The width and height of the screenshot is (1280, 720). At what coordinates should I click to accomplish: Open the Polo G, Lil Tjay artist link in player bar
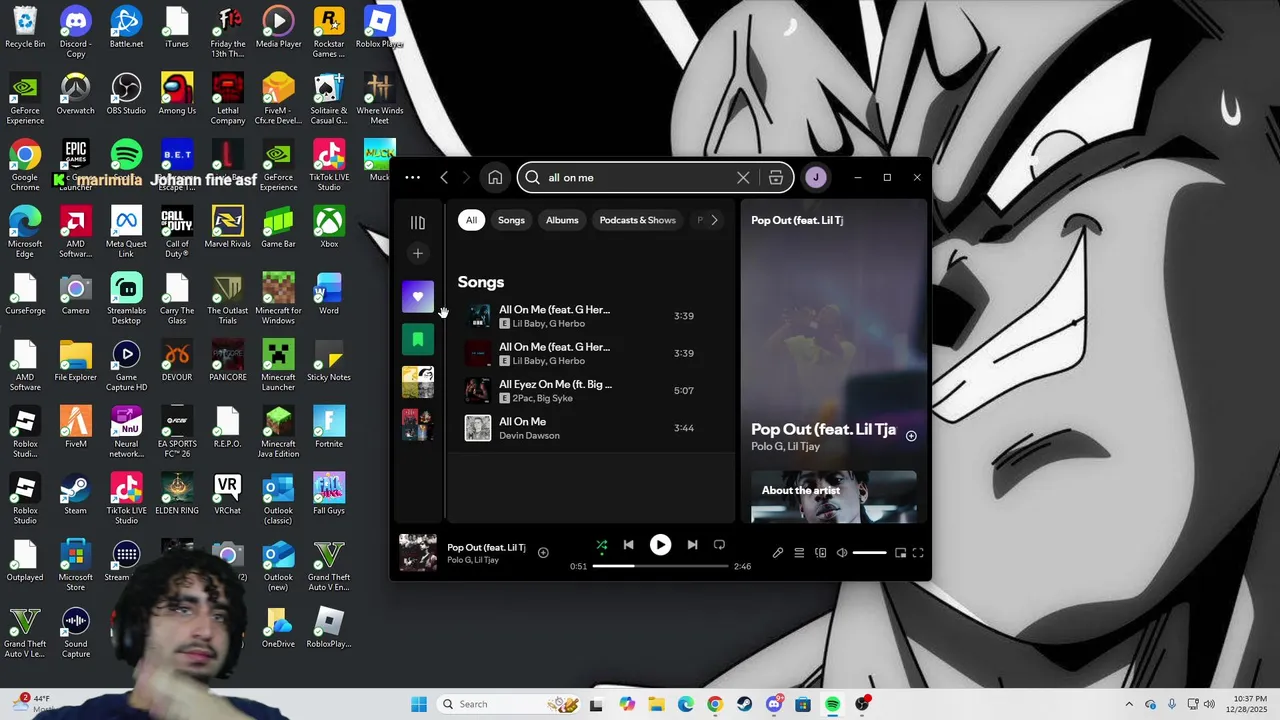473,560
